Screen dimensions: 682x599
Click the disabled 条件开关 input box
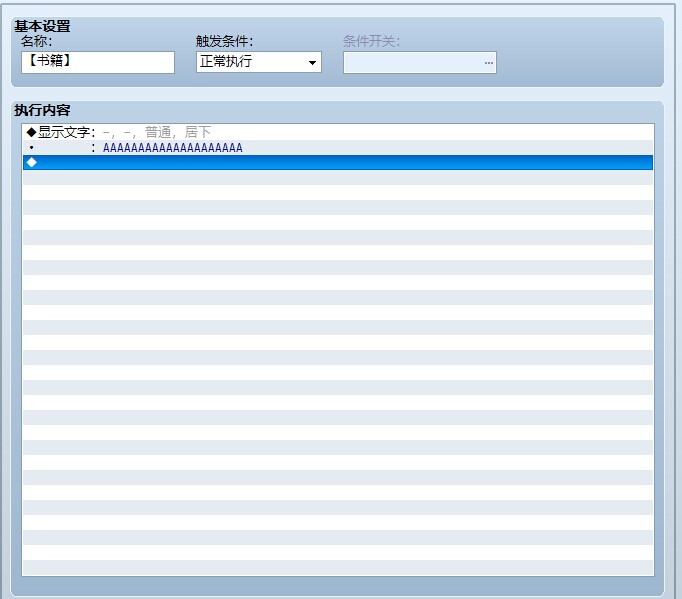point(420,63)
